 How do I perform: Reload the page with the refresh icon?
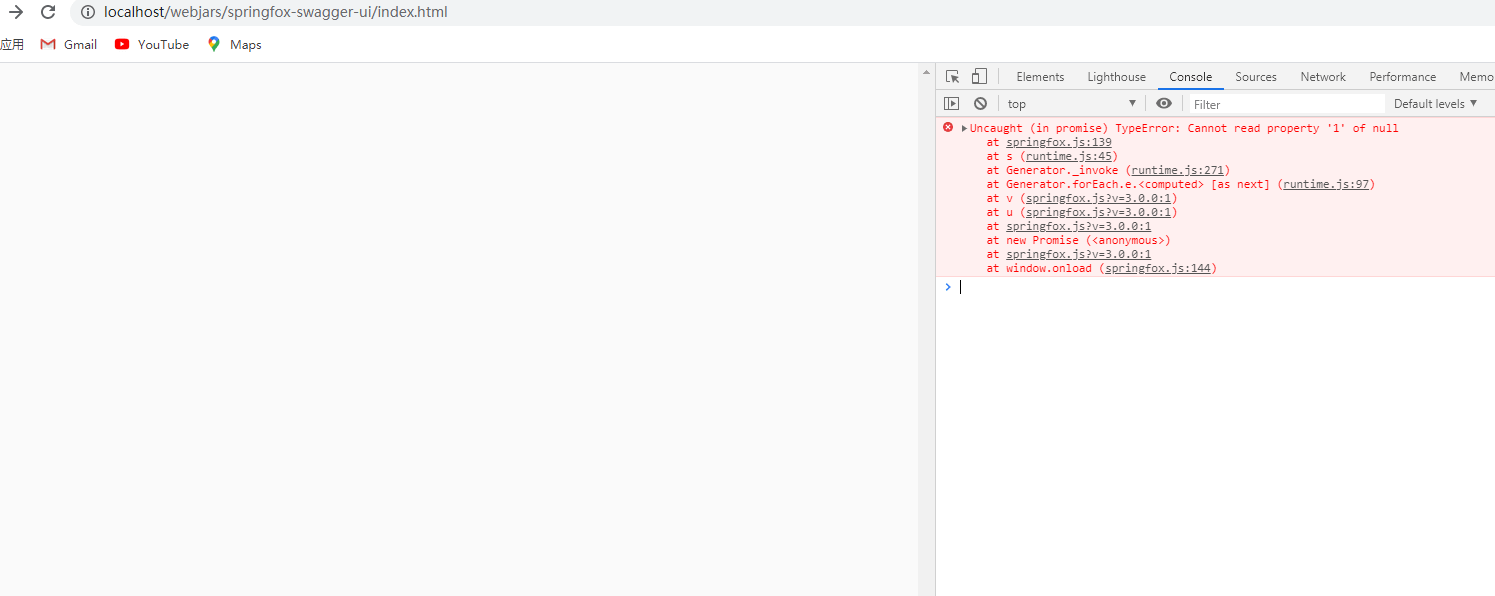48,13
